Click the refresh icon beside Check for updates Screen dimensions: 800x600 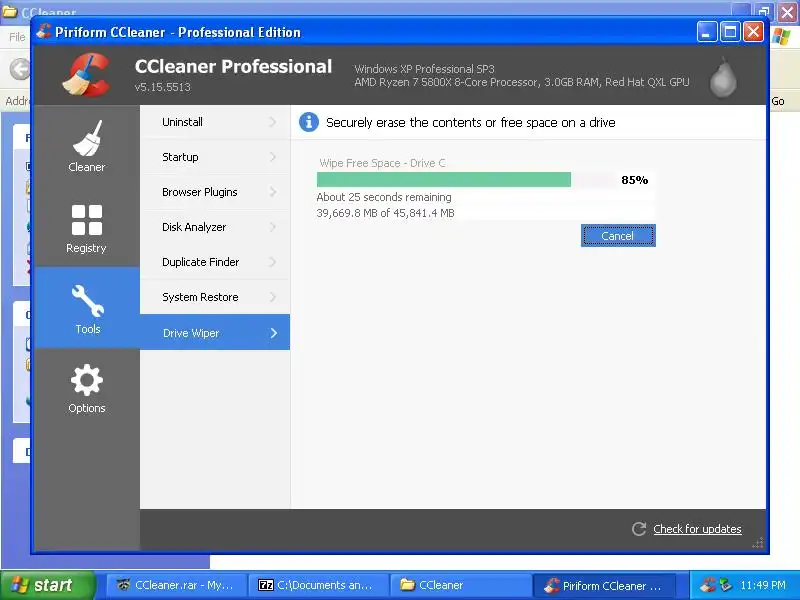[x=639, y=529]
